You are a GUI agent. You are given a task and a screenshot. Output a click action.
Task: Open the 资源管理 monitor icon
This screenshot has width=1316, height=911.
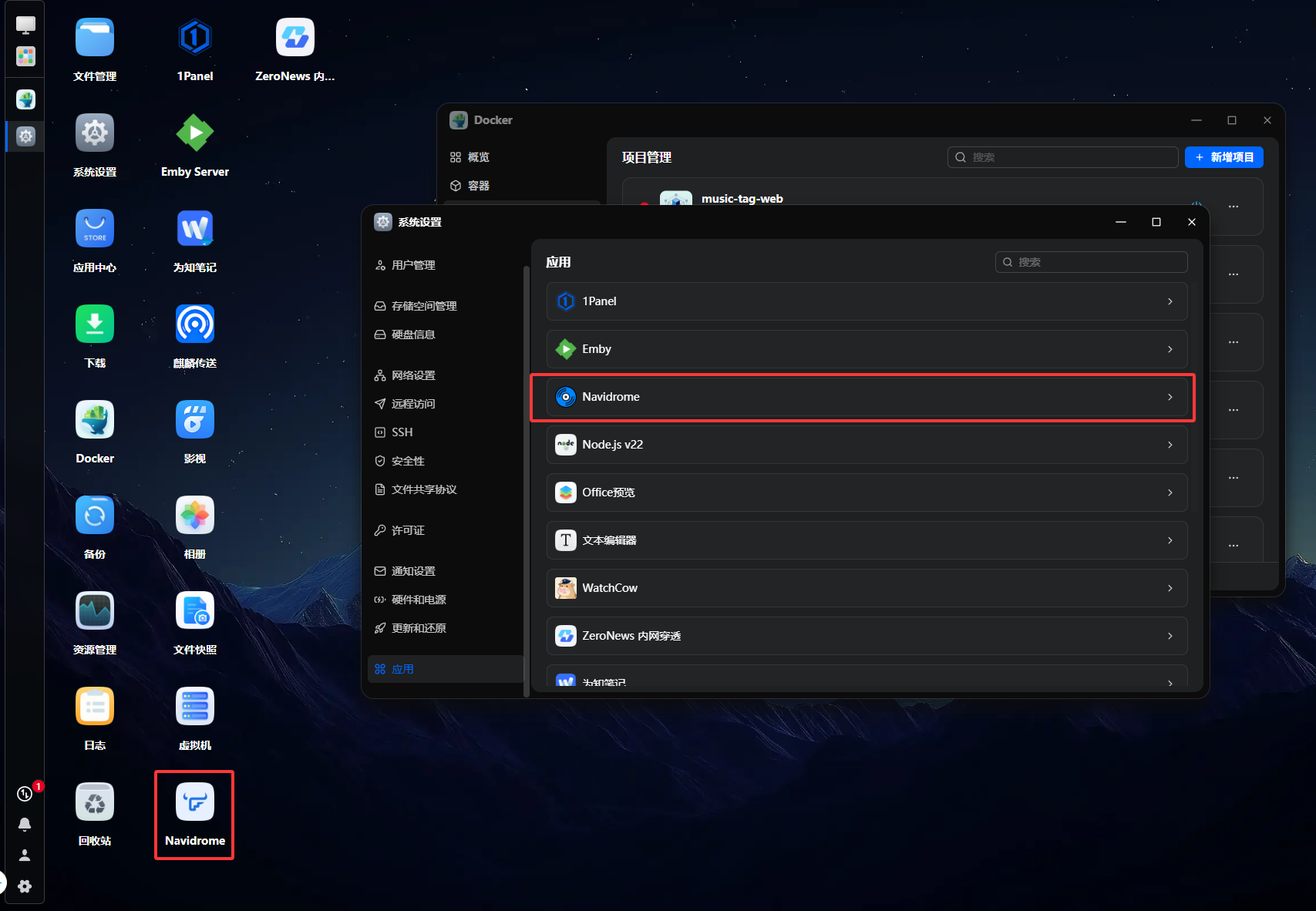tap(95, 612)
